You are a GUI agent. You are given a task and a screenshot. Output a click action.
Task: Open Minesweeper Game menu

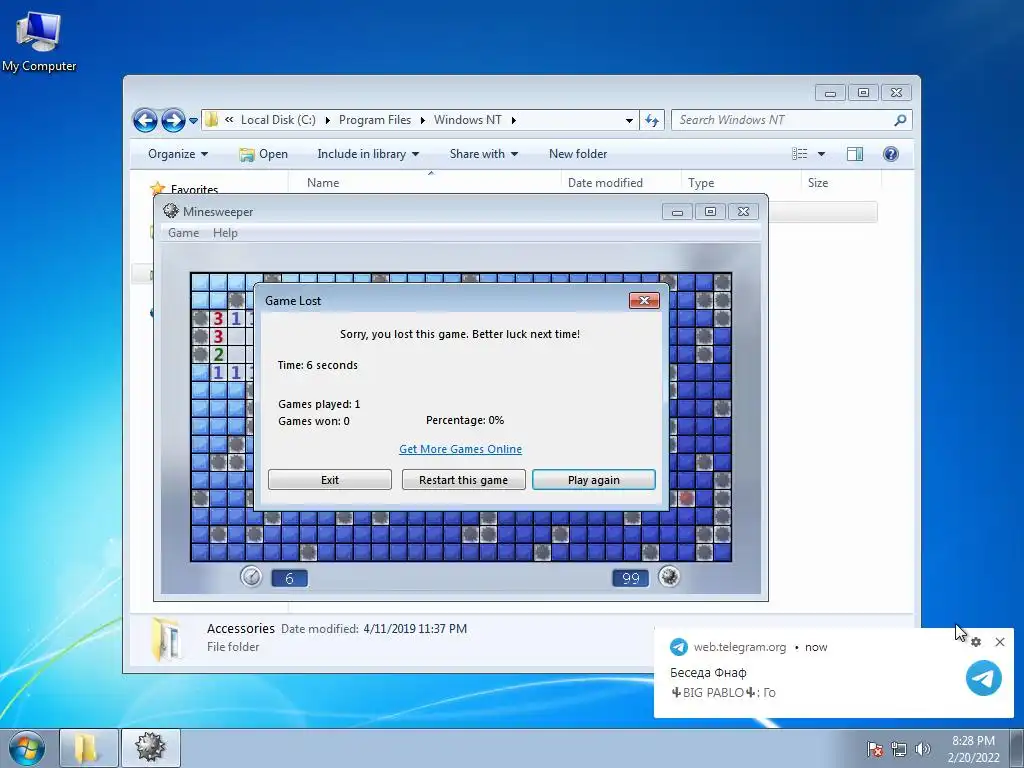(183, 233)
